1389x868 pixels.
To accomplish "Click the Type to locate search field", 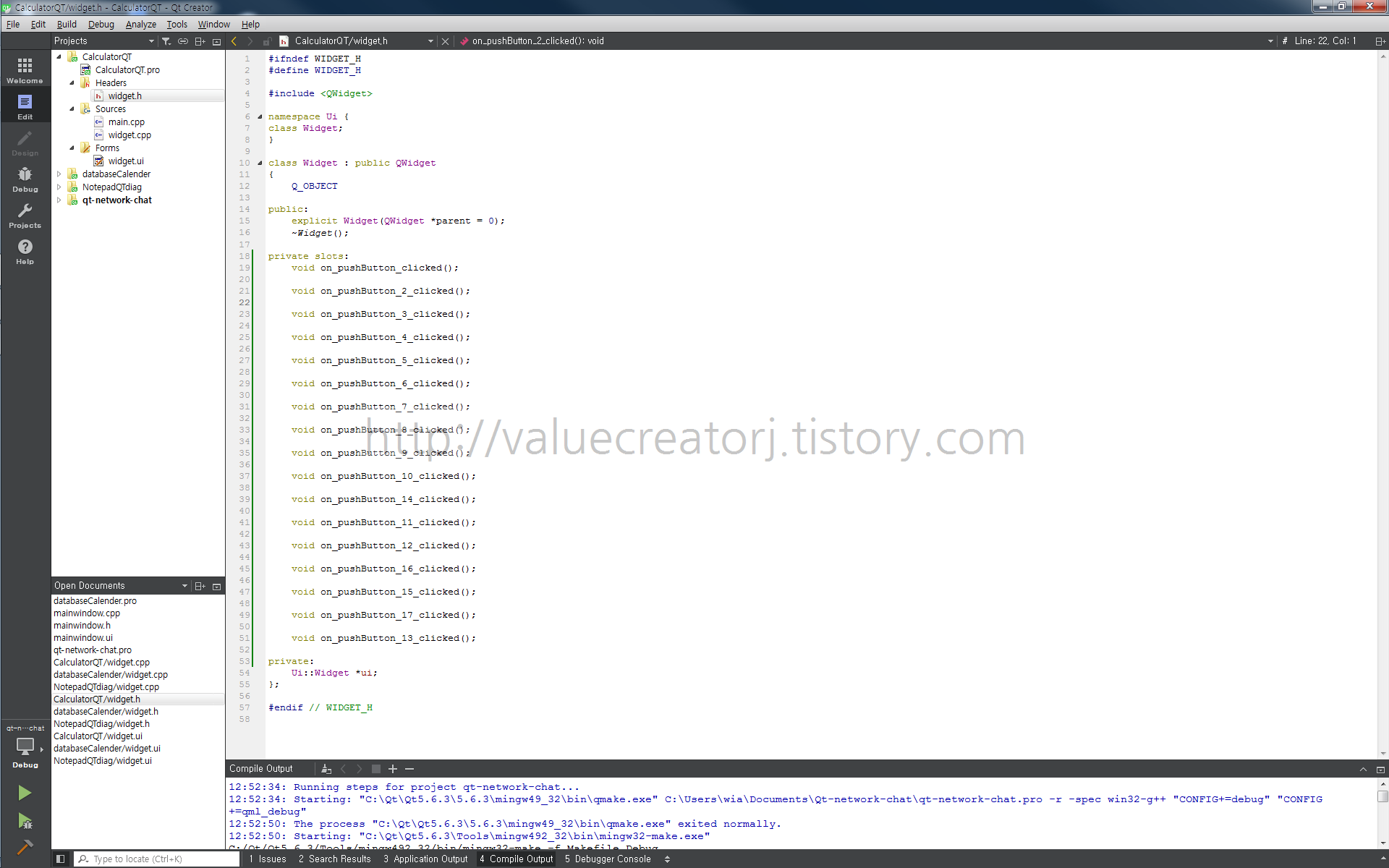I will [159, 859].
